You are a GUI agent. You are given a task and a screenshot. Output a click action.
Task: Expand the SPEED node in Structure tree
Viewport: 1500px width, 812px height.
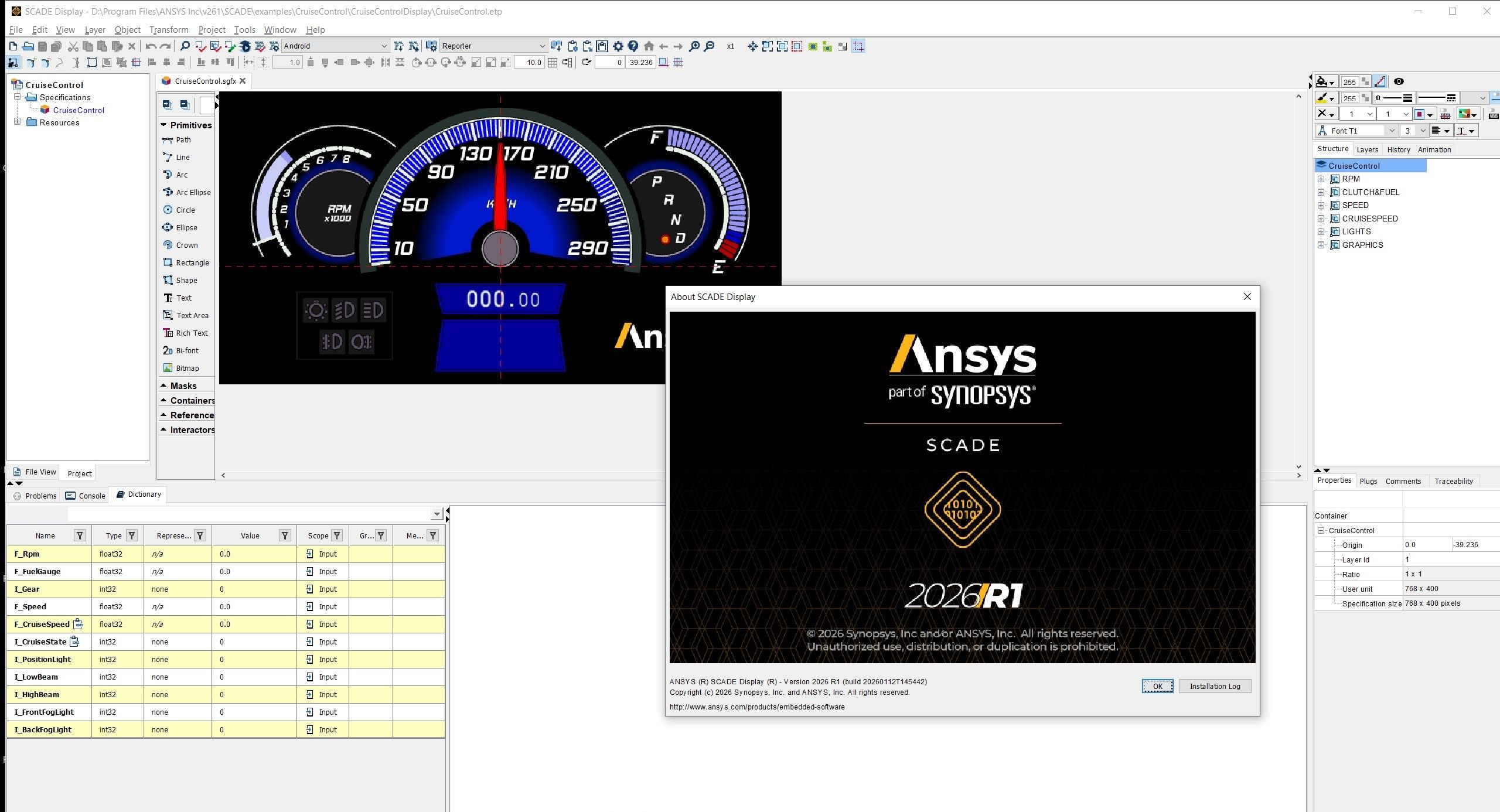(1321, 205)
